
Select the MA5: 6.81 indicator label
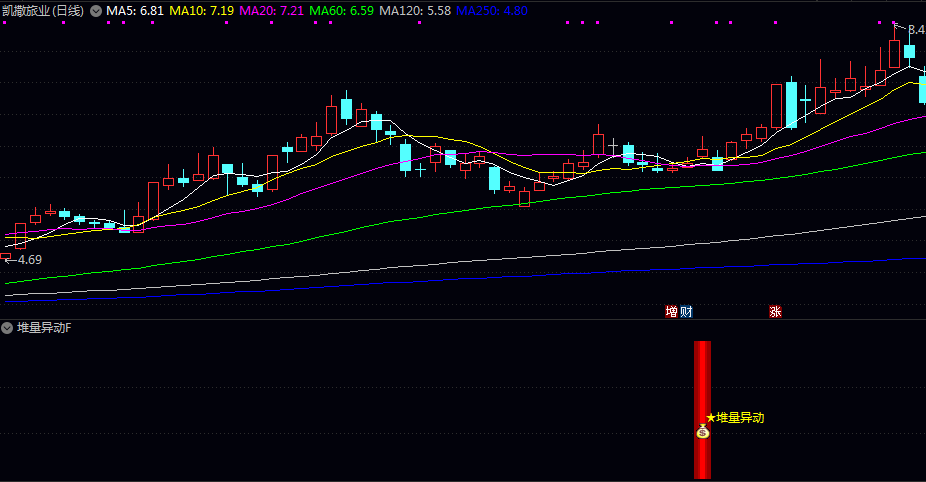click(x=135, y=11)
